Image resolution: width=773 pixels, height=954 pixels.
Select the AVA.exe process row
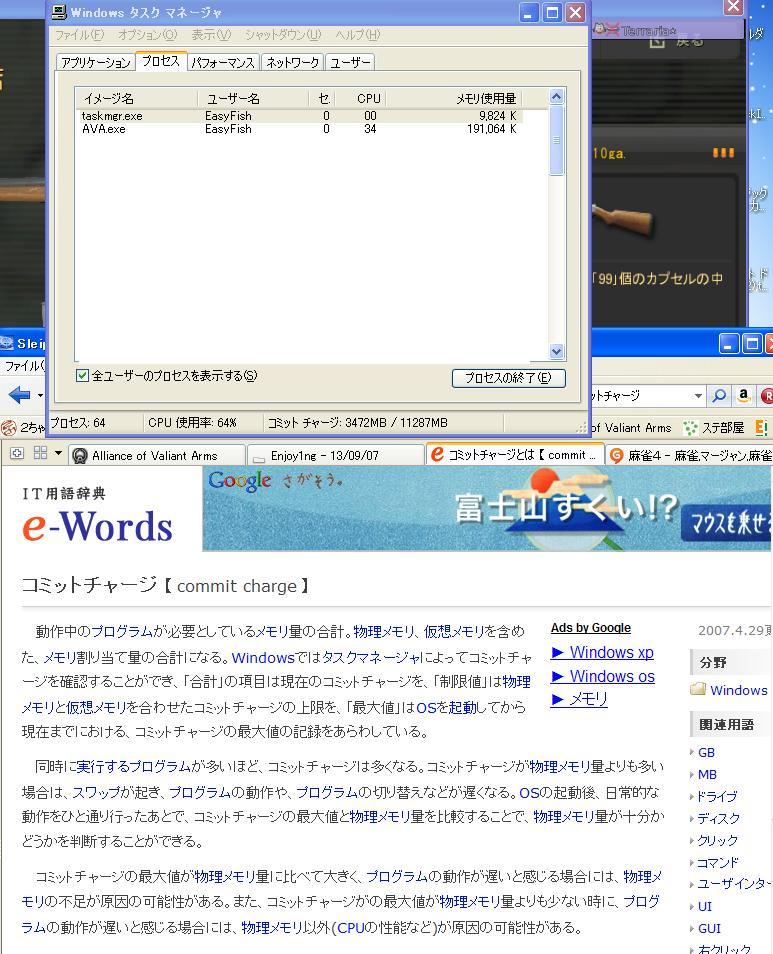(x=104, y=129)
